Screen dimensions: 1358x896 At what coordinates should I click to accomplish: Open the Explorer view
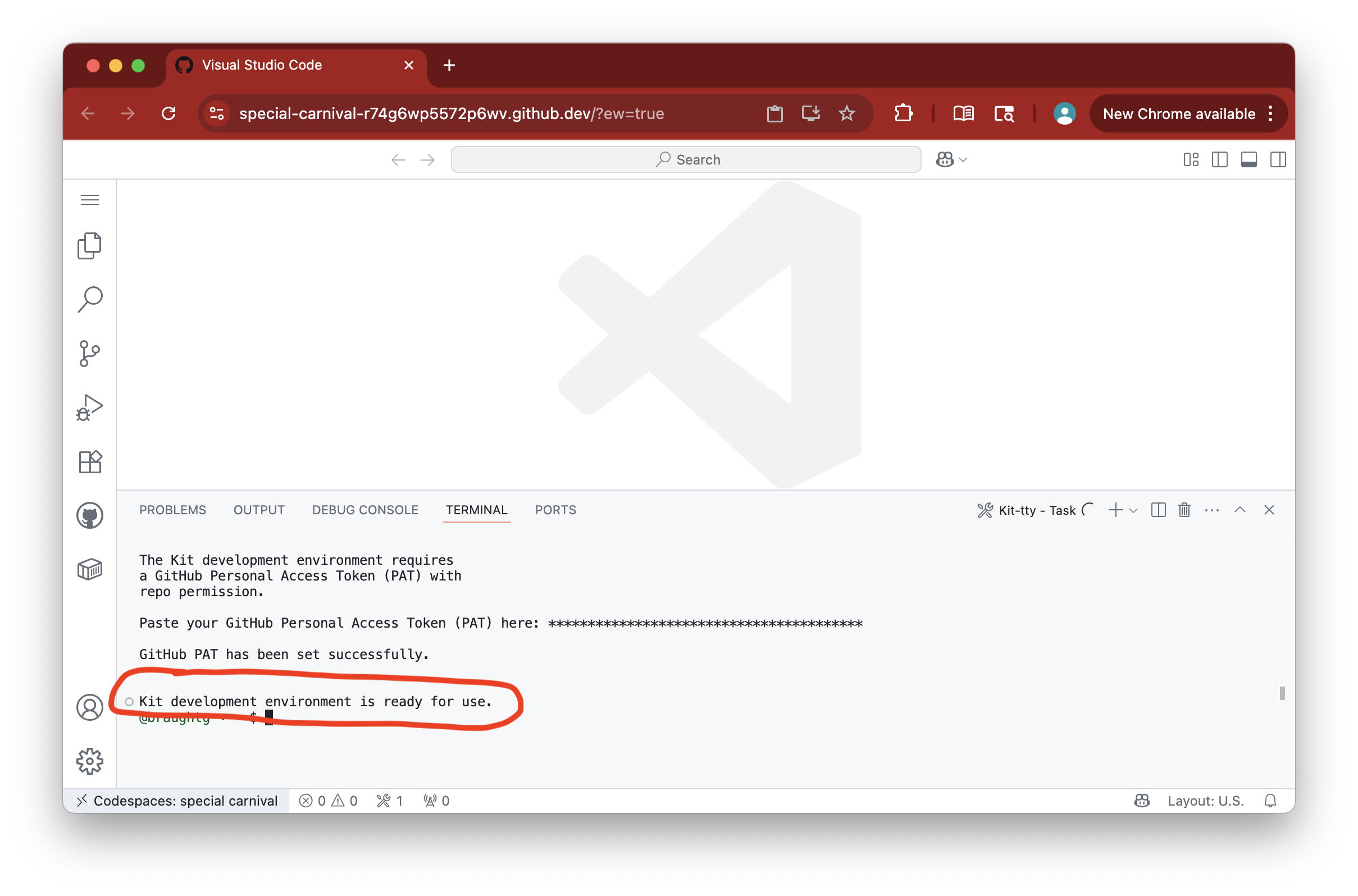(x=90, y=246)
